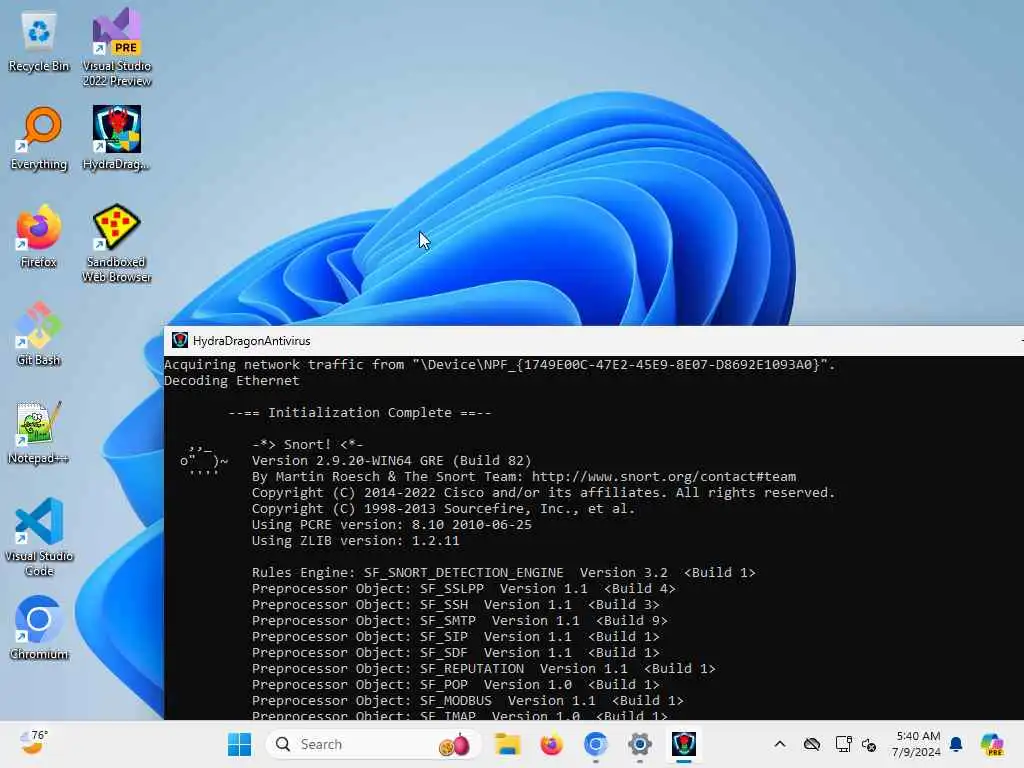
Task: Open the notification bell icon
Action: coord(956,744)
